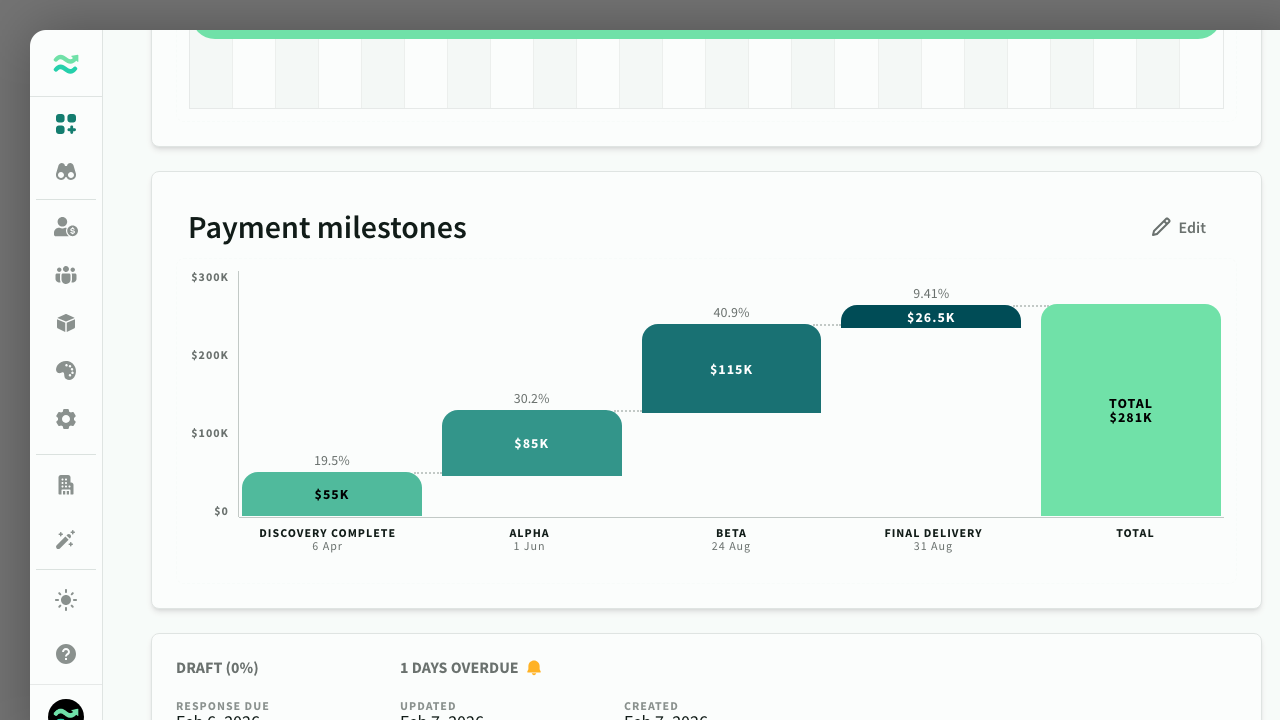Click the company building icon
1280x720 pixels.
point(65,484)
